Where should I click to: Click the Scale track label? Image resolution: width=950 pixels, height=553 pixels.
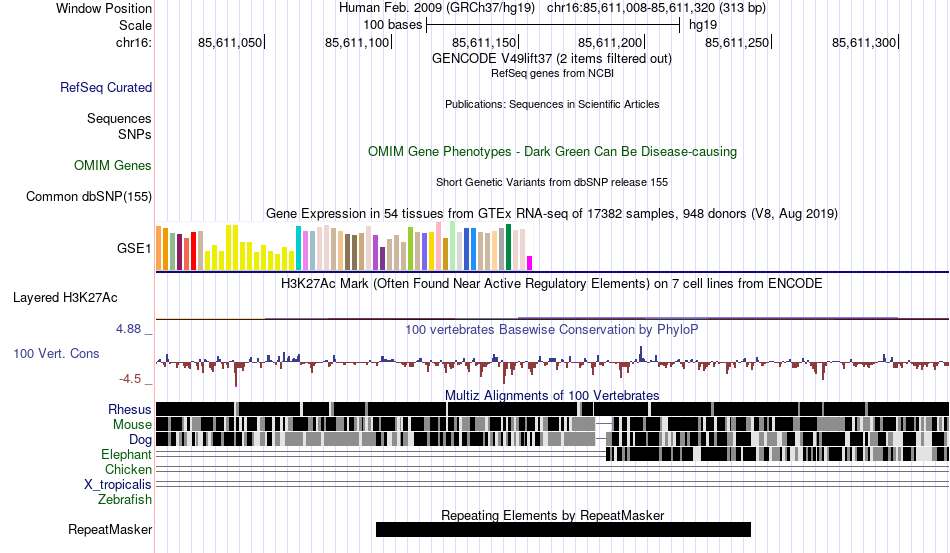(x=135, y=25)
